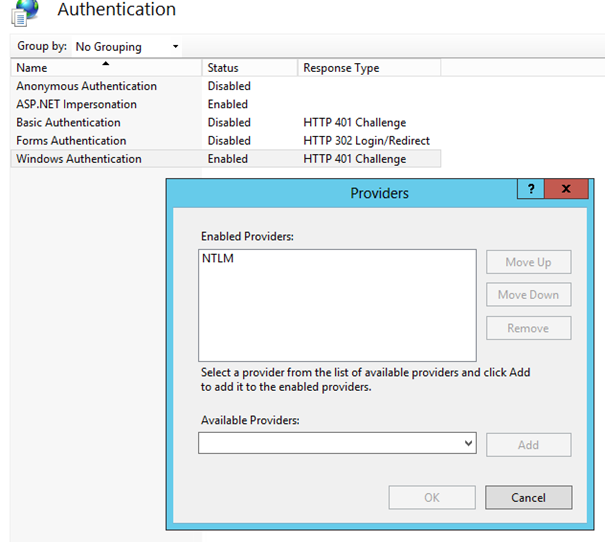This screenshot has height=542, width=605.
Task: Click the Name column sort arrow
Action: pyautogui.click(x=105, y=63)
